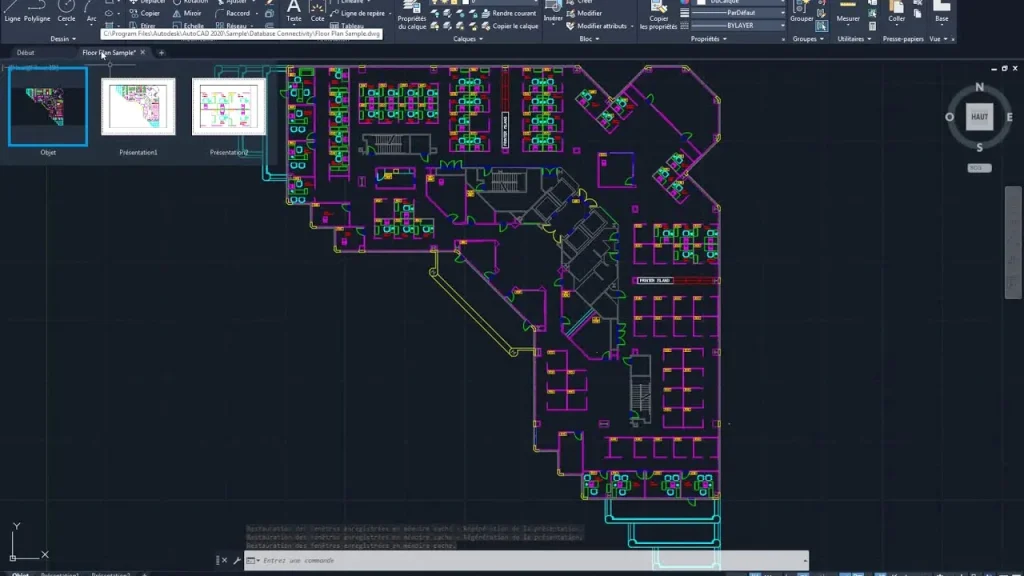Viewport: 1024px width, 576px height.
Task: Expand the Vue panel
Action: pyautogui.click(x=938, y=39)
